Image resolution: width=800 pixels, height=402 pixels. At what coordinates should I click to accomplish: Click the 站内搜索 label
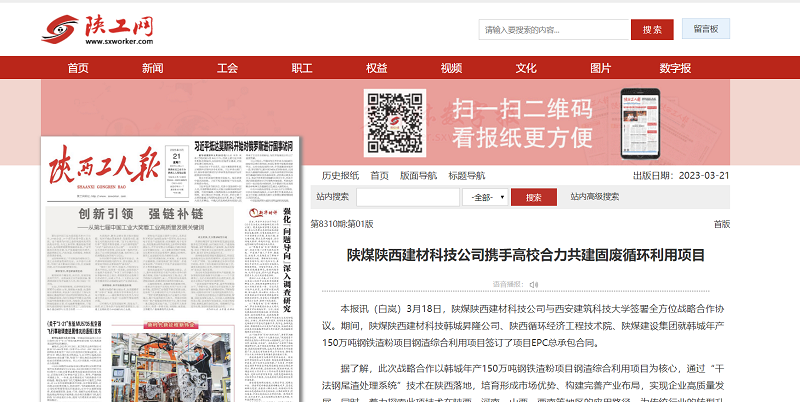[333, 196]
